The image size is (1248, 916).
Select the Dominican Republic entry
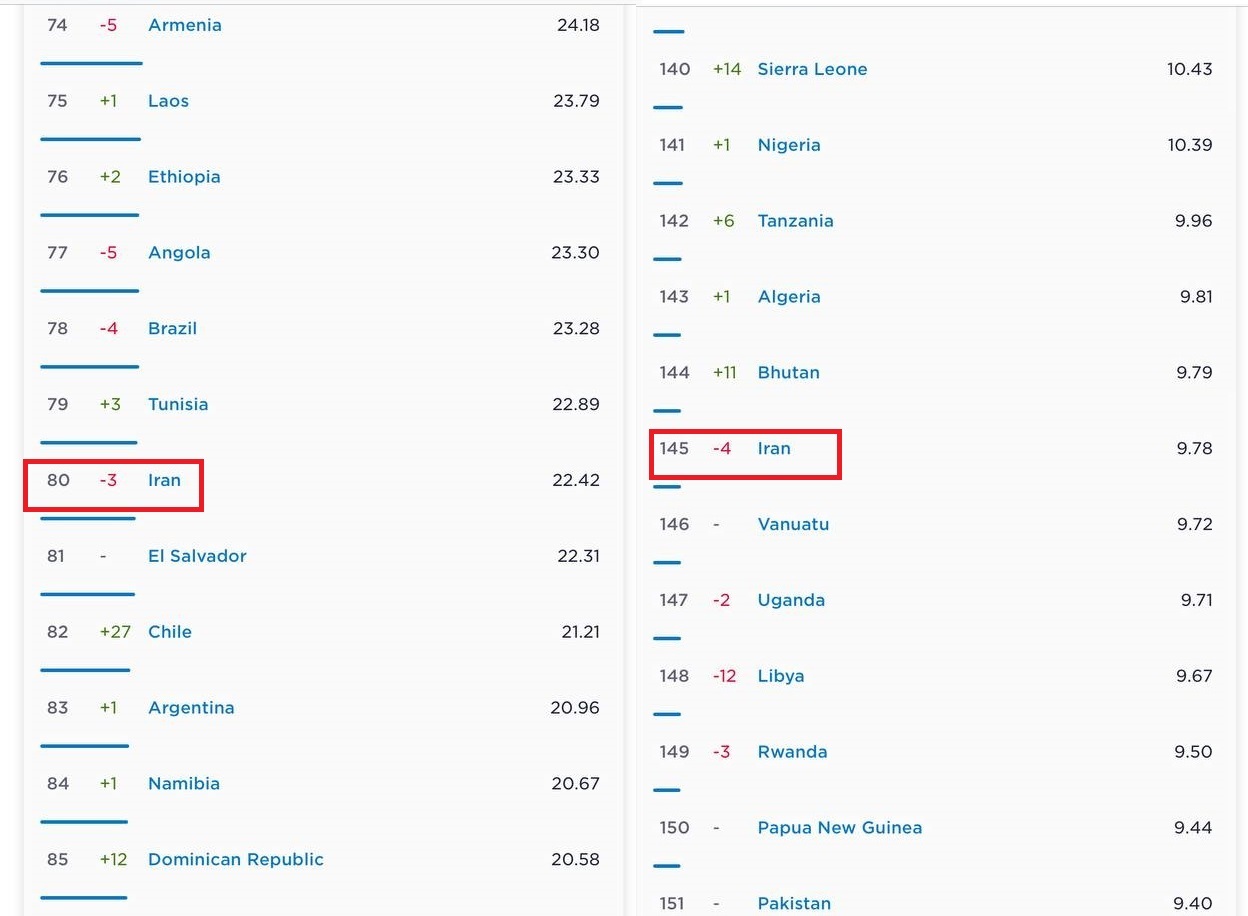[x=236, y=860]
